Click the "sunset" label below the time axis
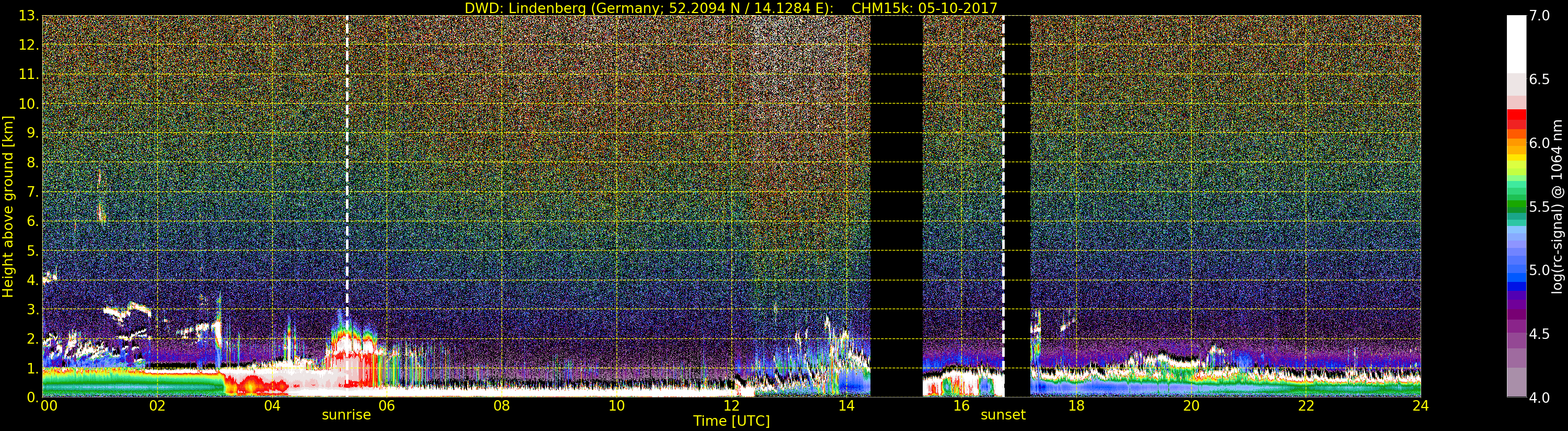The width and height of the screenshot is (1568, 431). (1003, 415)
